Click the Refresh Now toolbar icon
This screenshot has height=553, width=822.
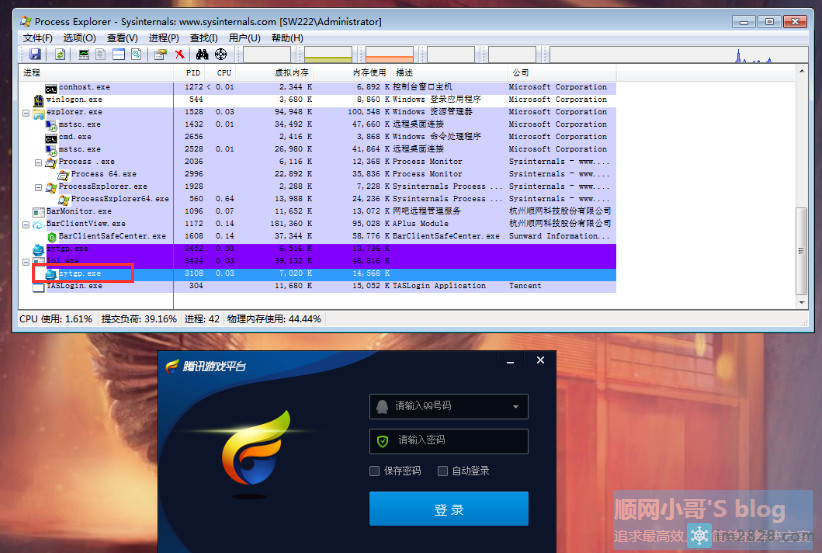click(59, 54)
